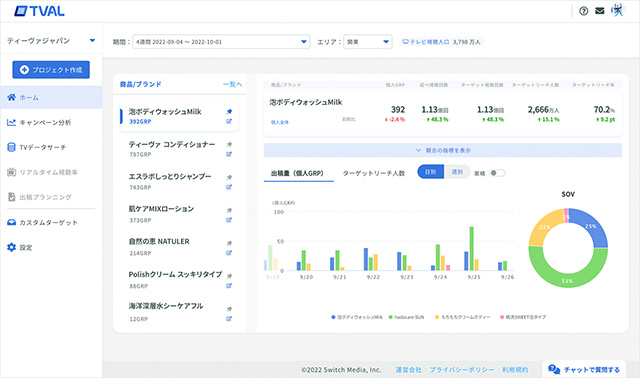Click the TV icon beside リアルタイム視聴率
Image resolution: width=640 pixels, height=378 pixels.
(11, 172)
